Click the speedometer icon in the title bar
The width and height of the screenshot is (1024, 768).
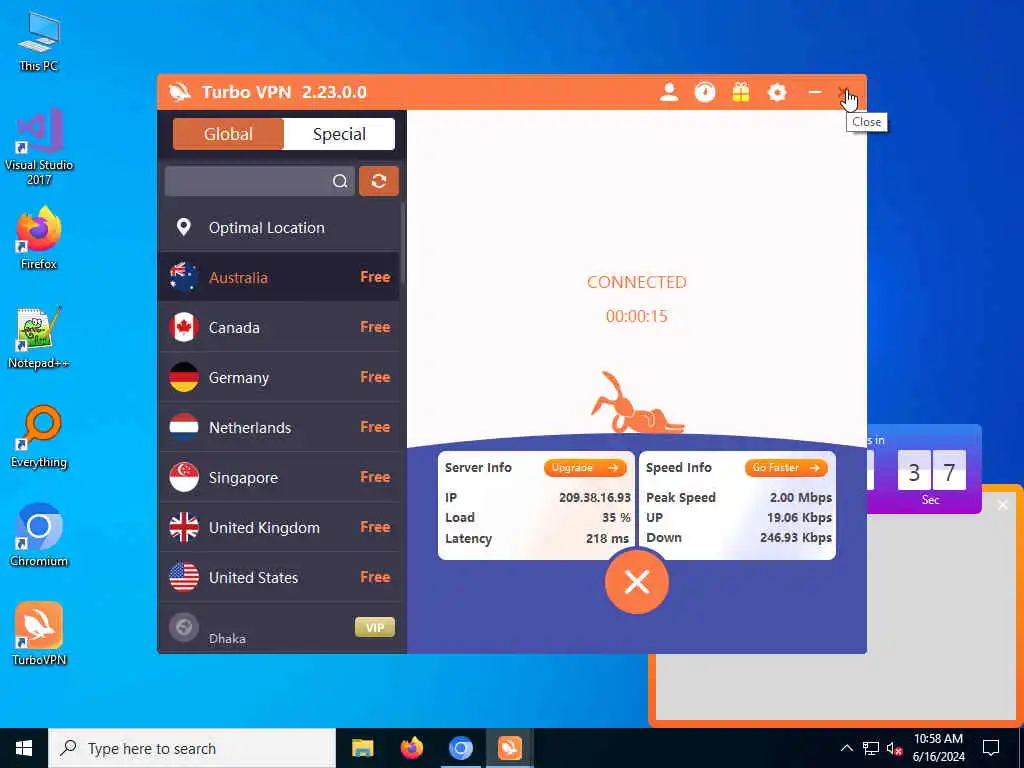705,92
